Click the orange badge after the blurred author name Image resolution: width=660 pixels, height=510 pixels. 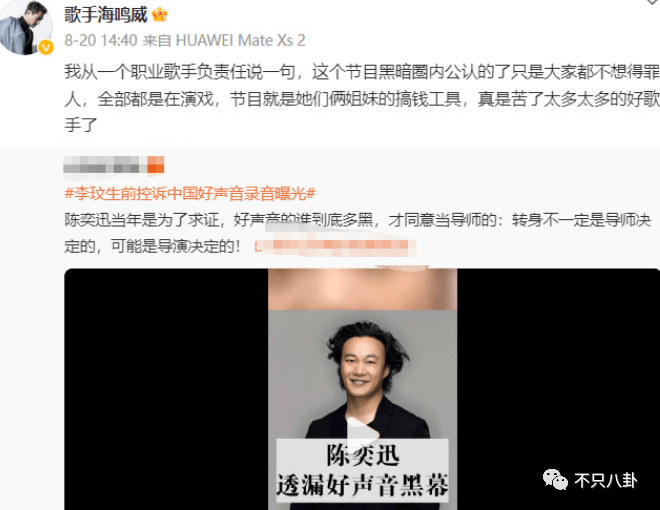[156, 165]
